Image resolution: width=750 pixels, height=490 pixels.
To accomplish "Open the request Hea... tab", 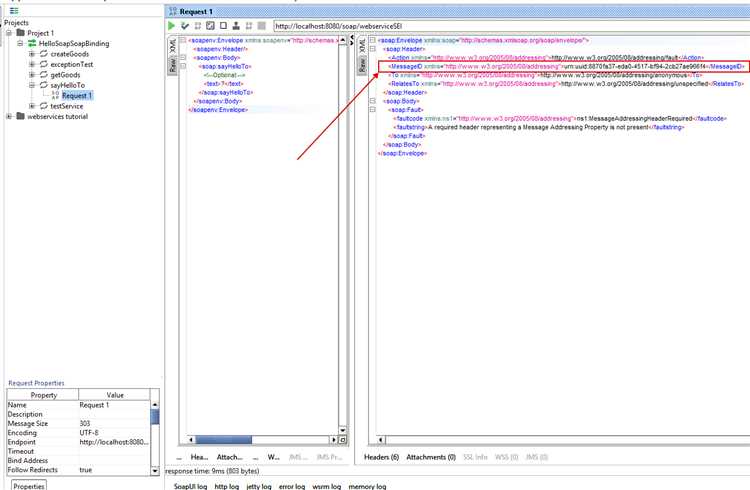I will [199, 457].
